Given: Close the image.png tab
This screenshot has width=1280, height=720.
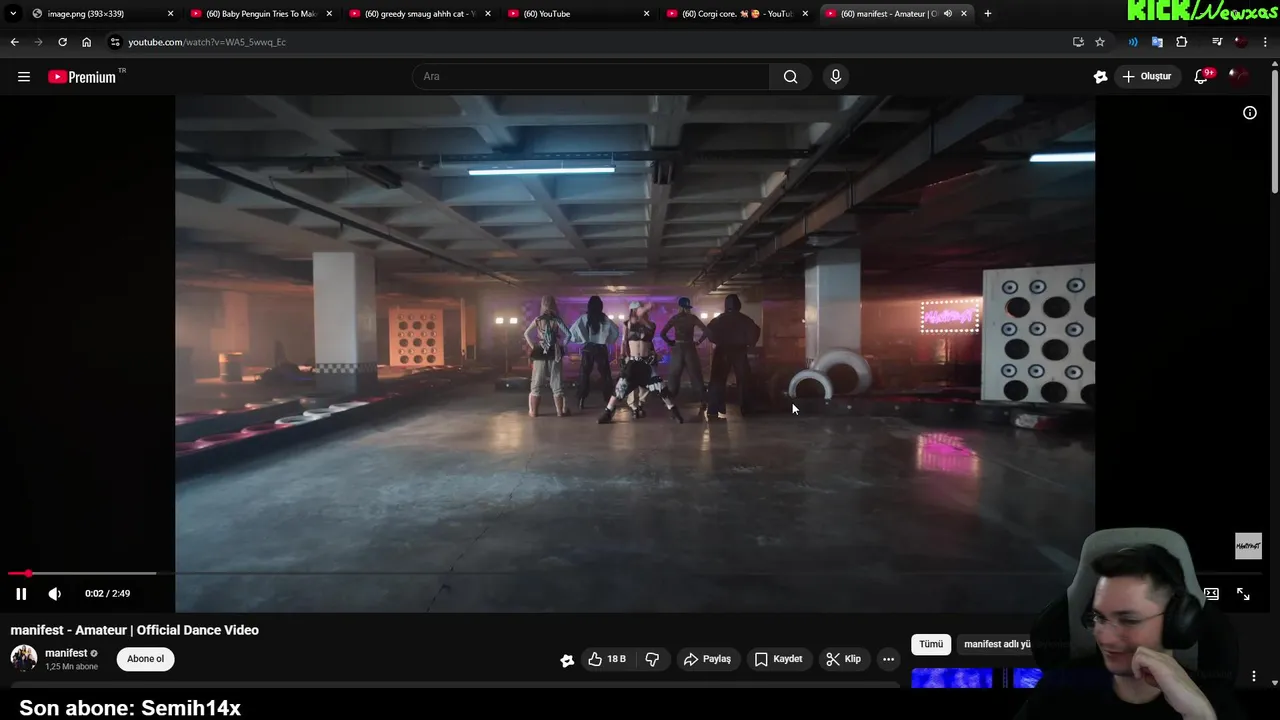Looking at the screenshot, I should click(x=170, y=14).
